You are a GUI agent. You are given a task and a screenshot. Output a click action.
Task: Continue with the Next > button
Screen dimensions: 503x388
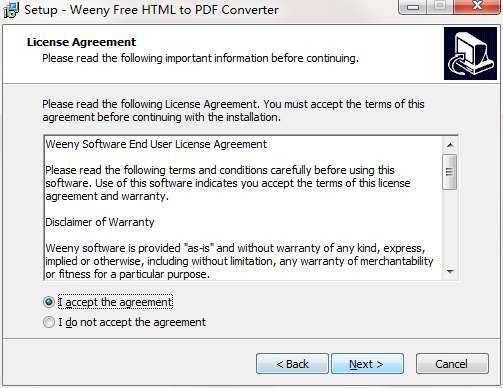pyautogui.click(x=367, y=364)
